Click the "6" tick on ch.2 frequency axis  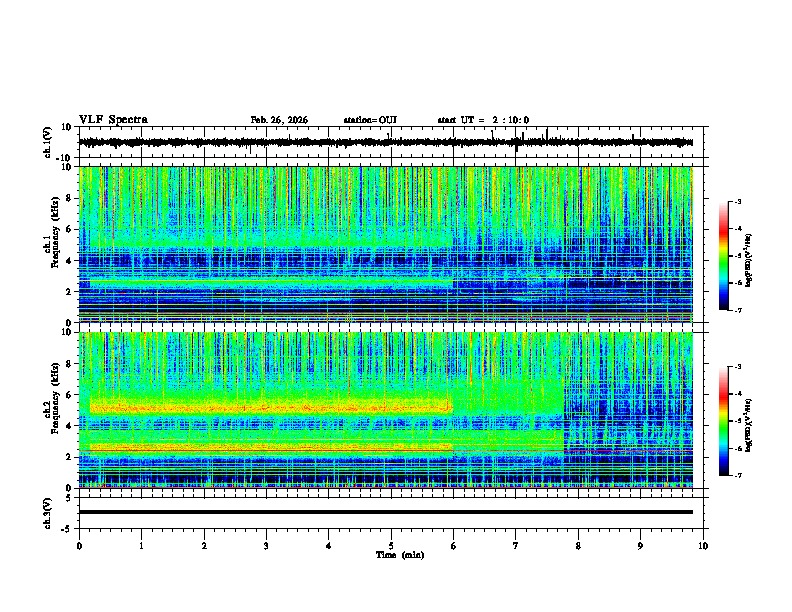click(69, 395)
